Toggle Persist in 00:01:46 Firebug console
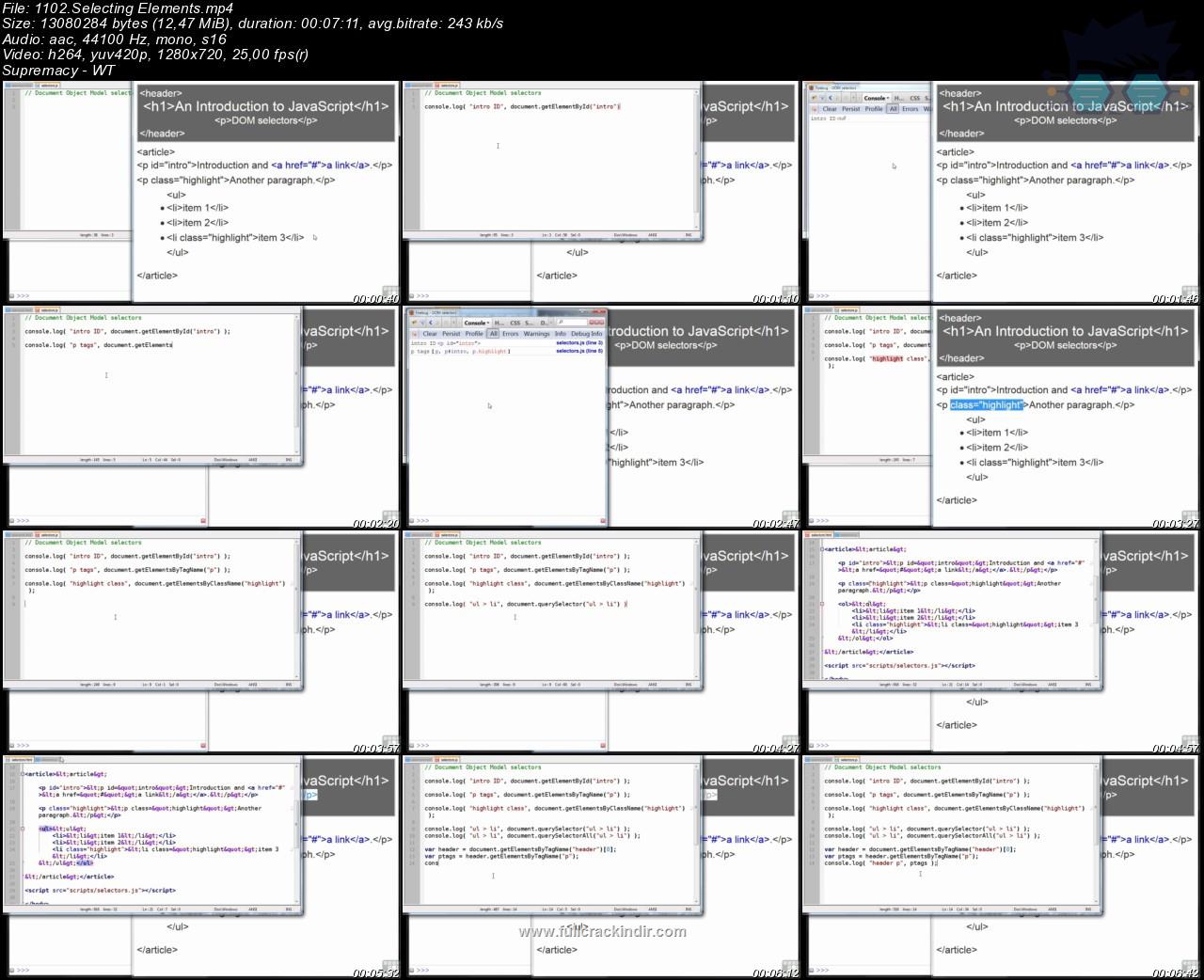 click(x=850, y=109)
